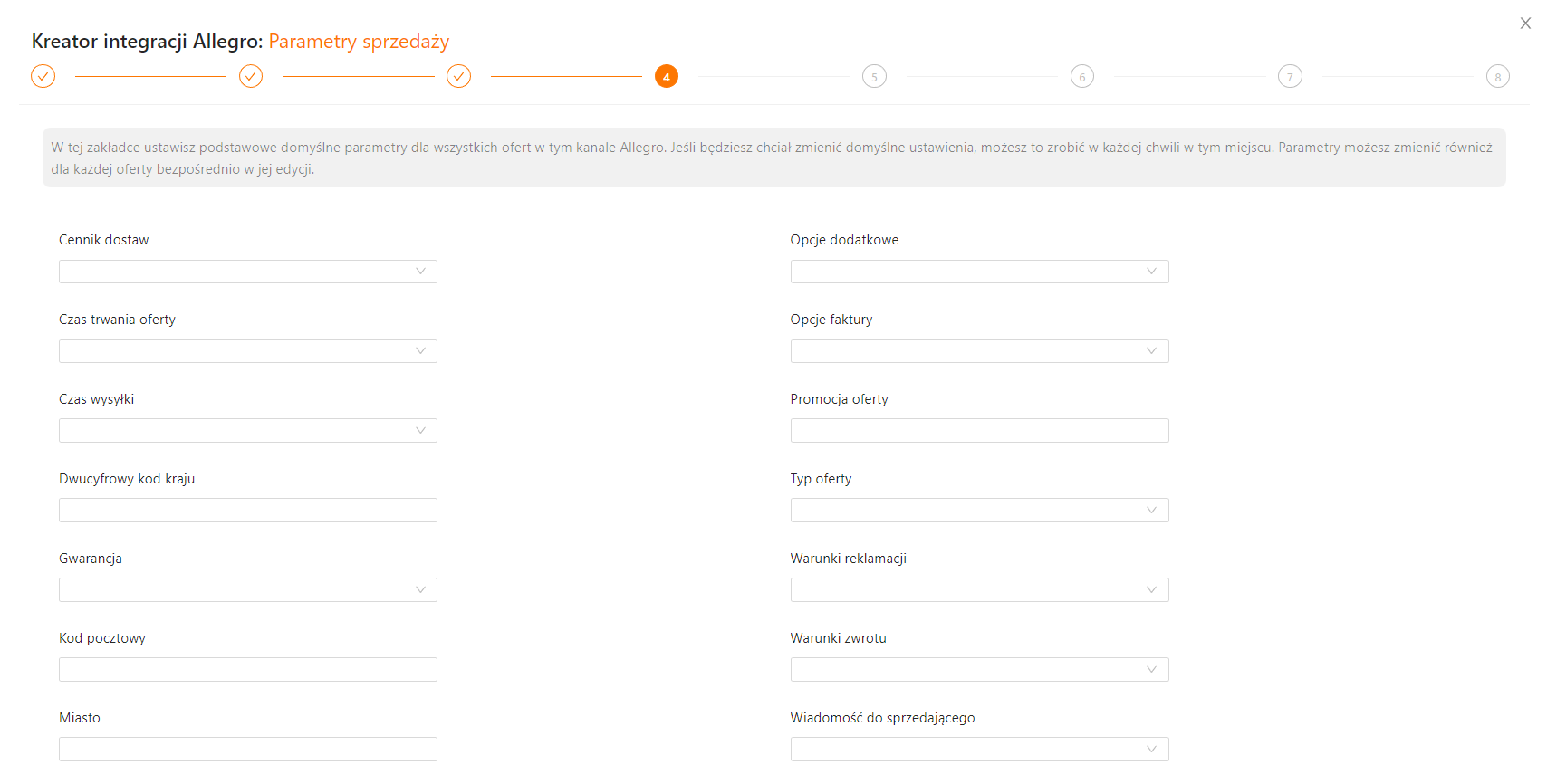
Task: Close the Allegro integration wizard
Action: pos(1525,24)
